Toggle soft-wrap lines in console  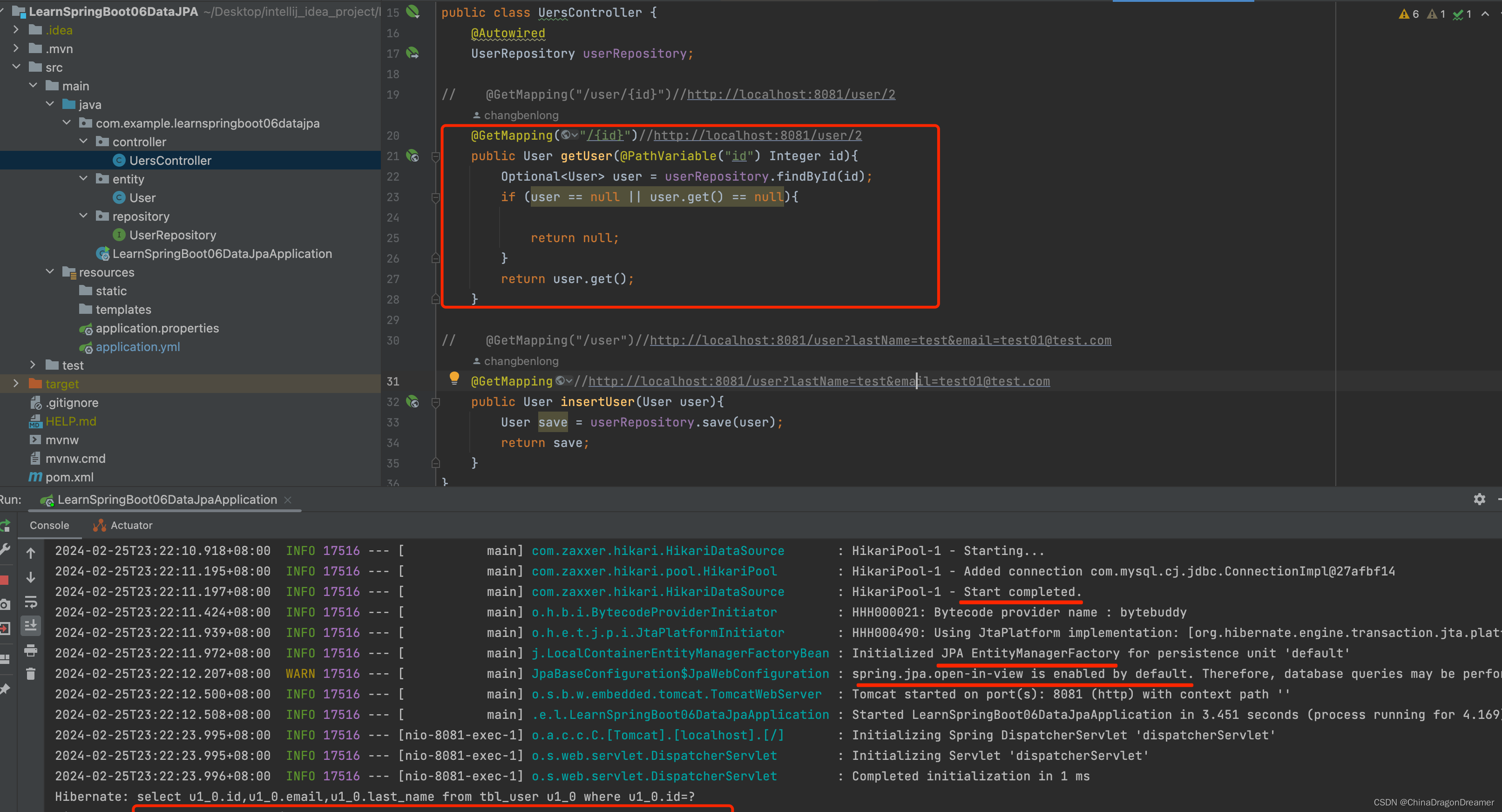pos(31,602)
